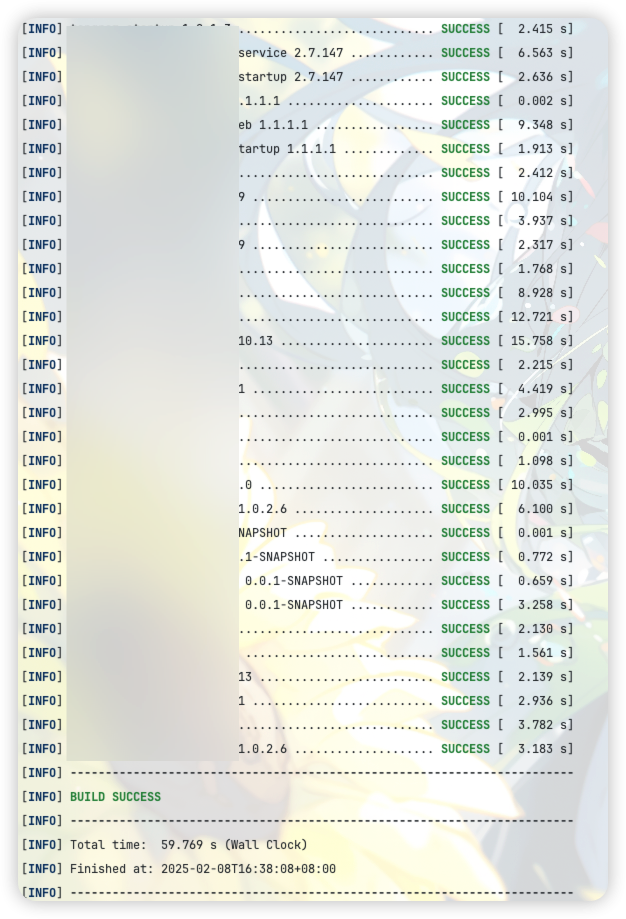626x919 pixels.
Task: Click the 2.936 s duration value
Action: pos(542,701)
